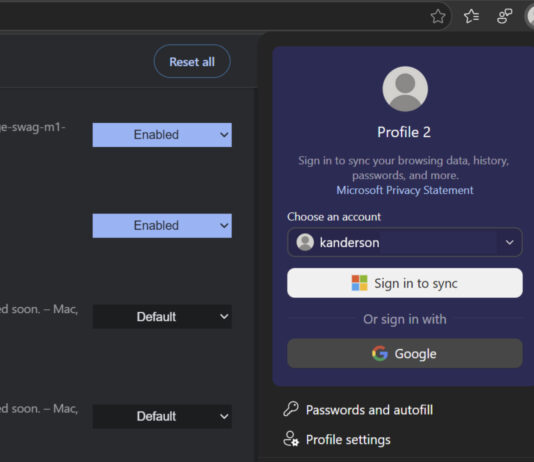This screenshot has width=534, height=462.
Task: Open the bottom Default flag dropdown
Action: (x=162, y=416)
